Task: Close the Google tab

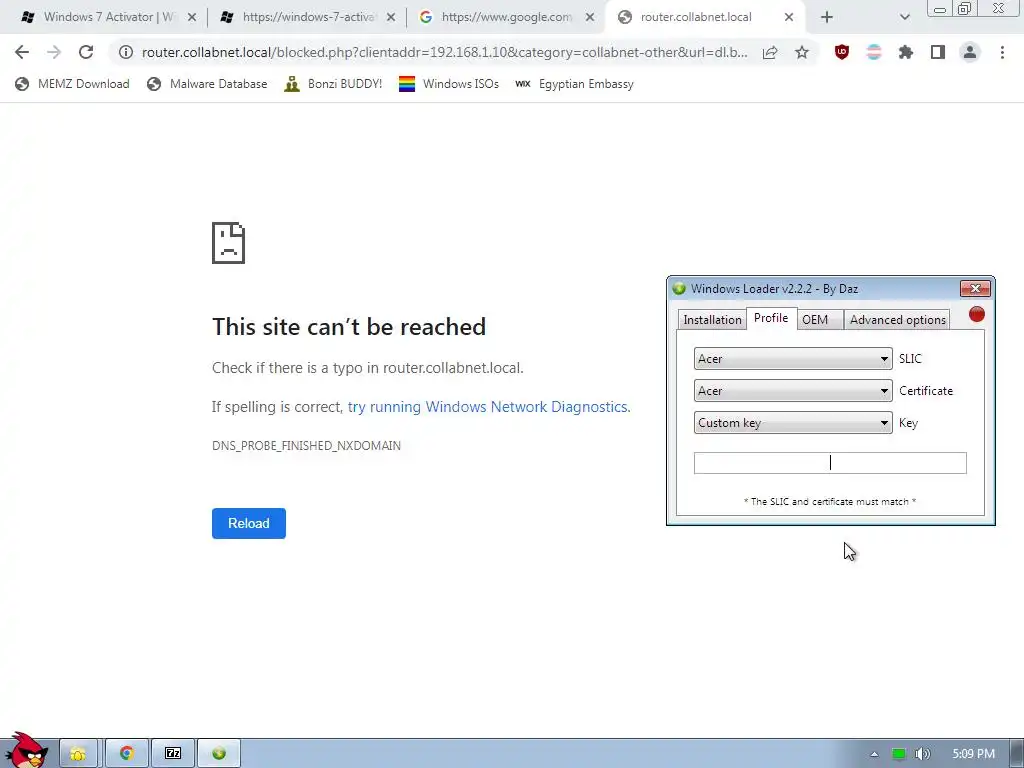Action: [x=590, y=18]
